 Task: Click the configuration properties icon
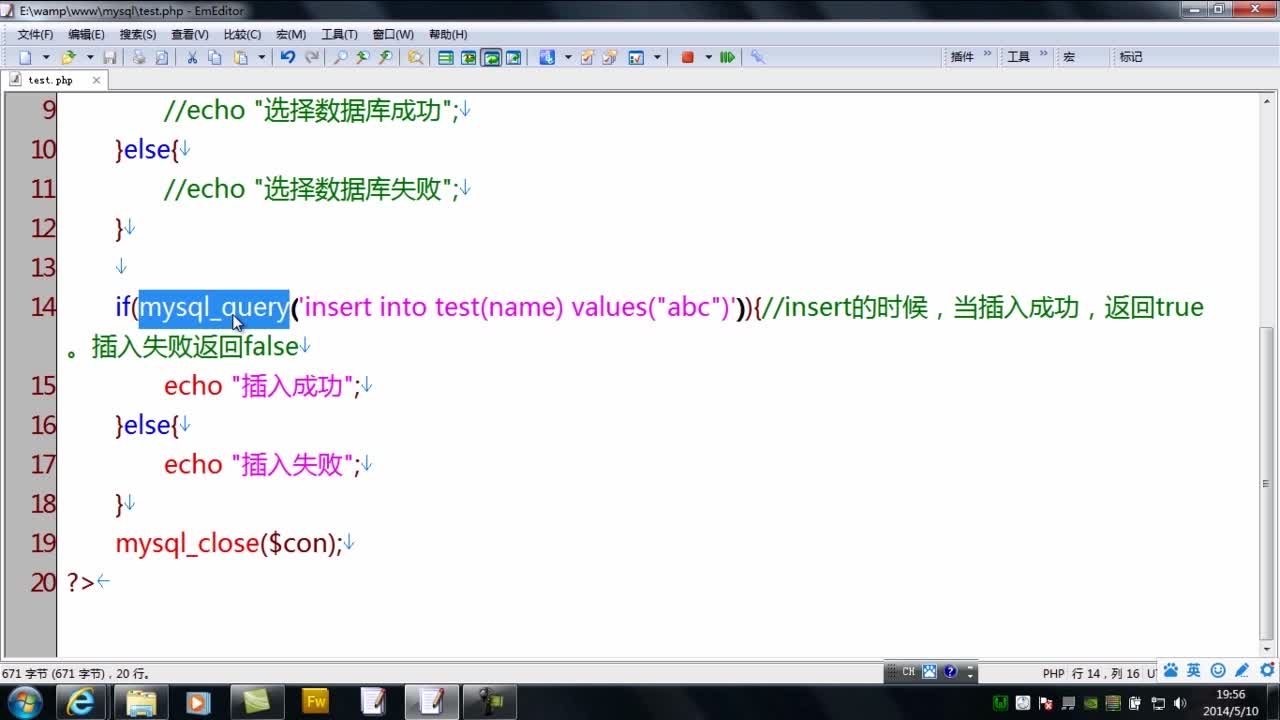(x=546, y=57)
